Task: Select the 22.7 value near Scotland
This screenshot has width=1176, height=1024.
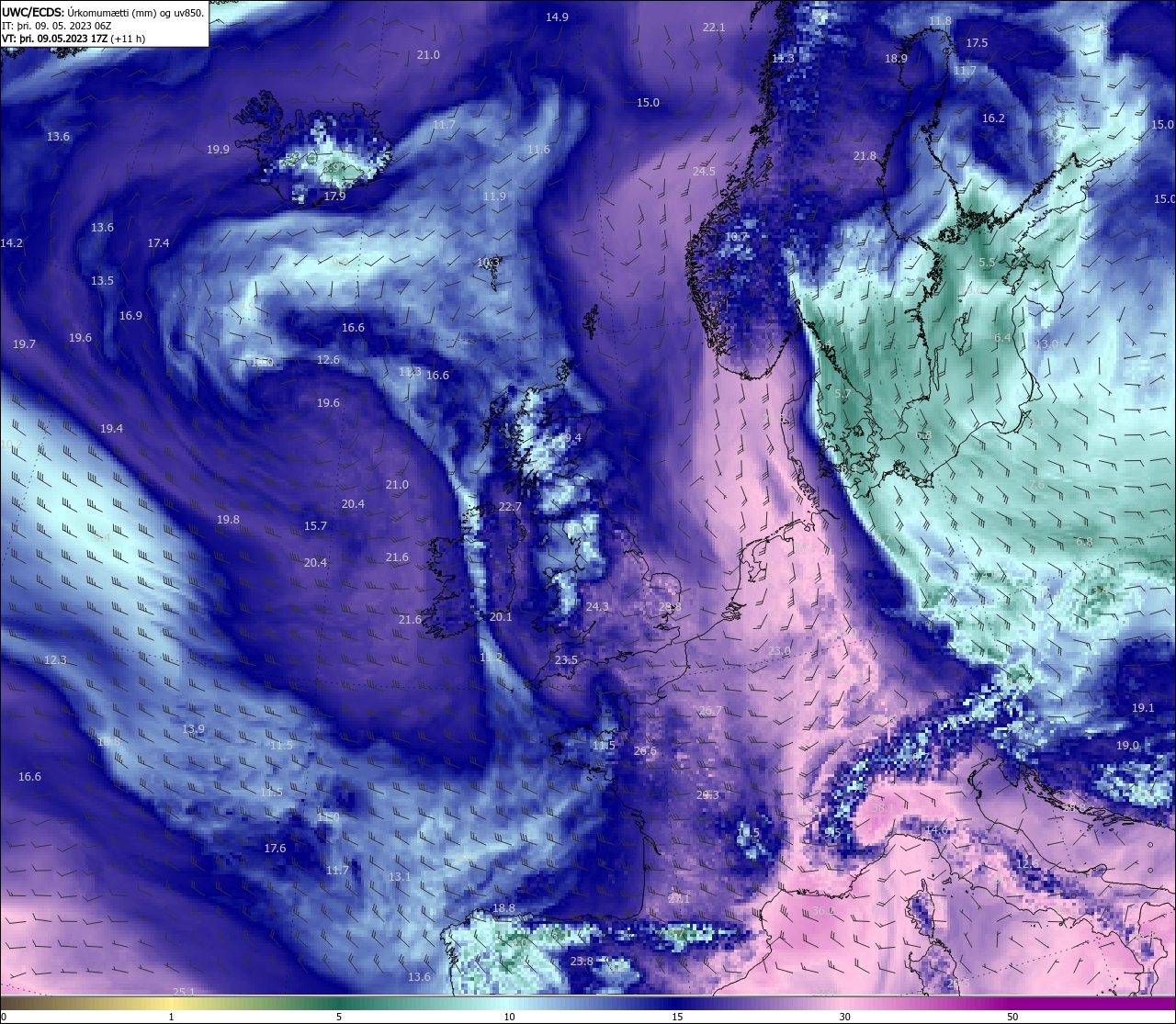Action: click(x=510, y=507)
